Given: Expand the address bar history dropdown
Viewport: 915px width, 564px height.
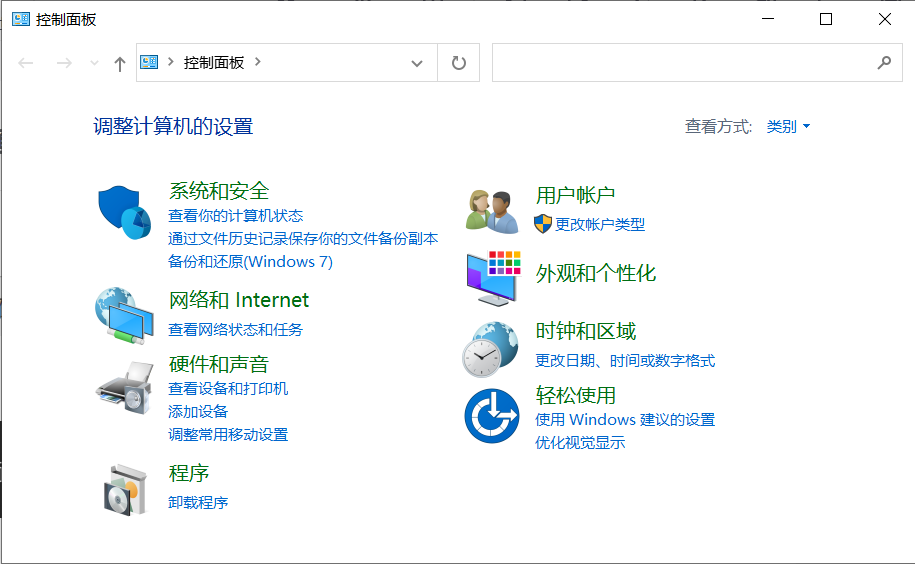Looking at the screenshot, I should coord(417,63).
